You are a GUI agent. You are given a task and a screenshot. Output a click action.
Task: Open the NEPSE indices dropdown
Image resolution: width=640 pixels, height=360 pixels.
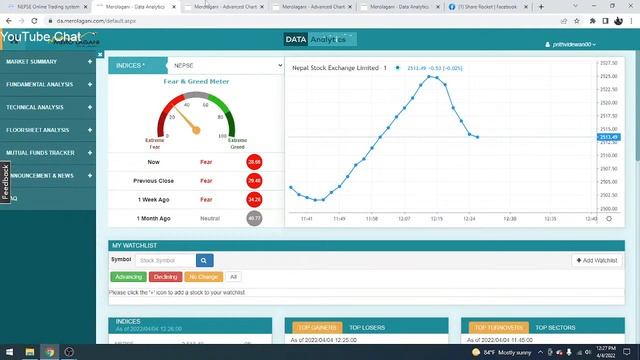227,65
